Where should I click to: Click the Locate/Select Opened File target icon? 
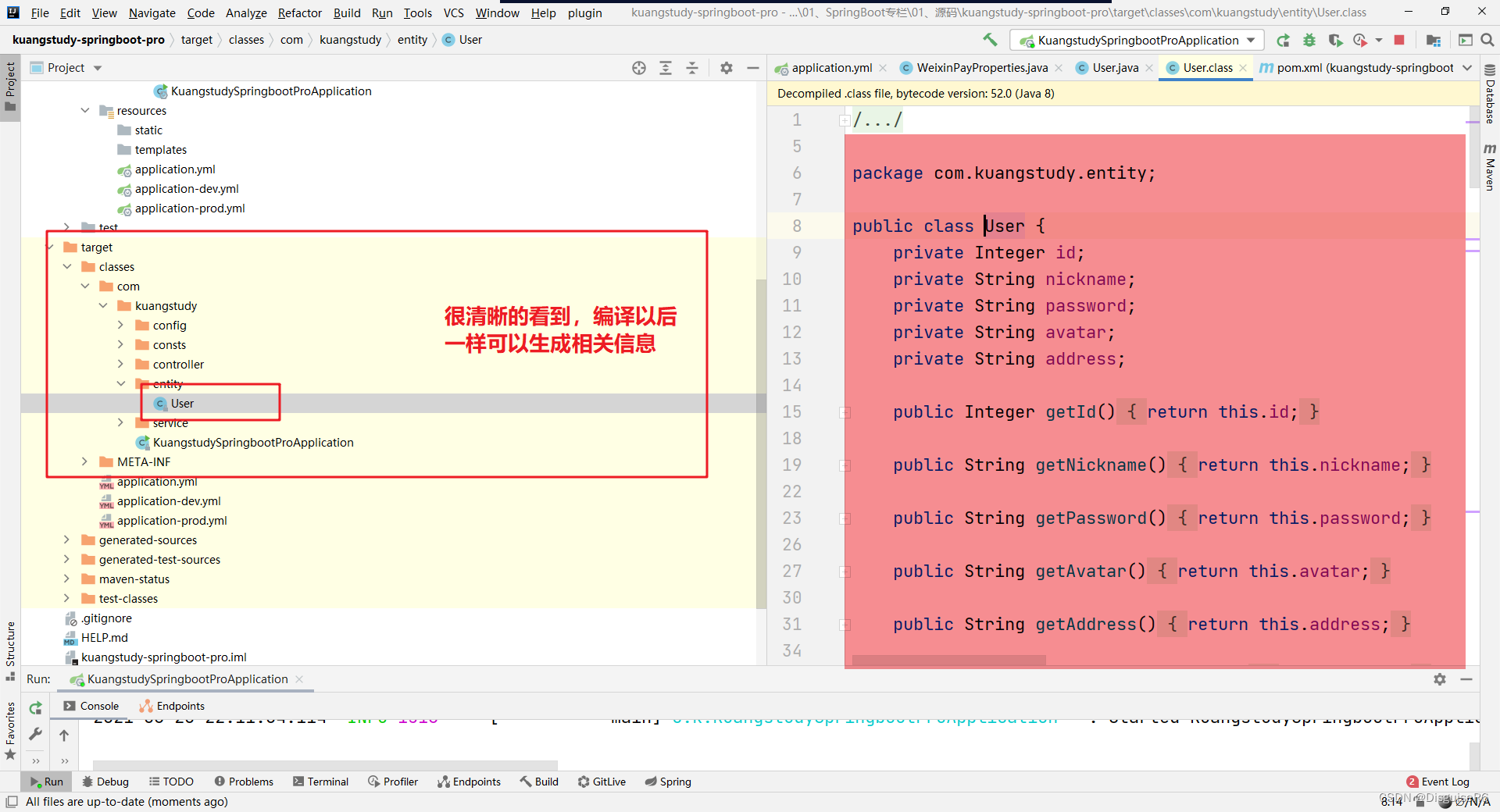point(639,68)
